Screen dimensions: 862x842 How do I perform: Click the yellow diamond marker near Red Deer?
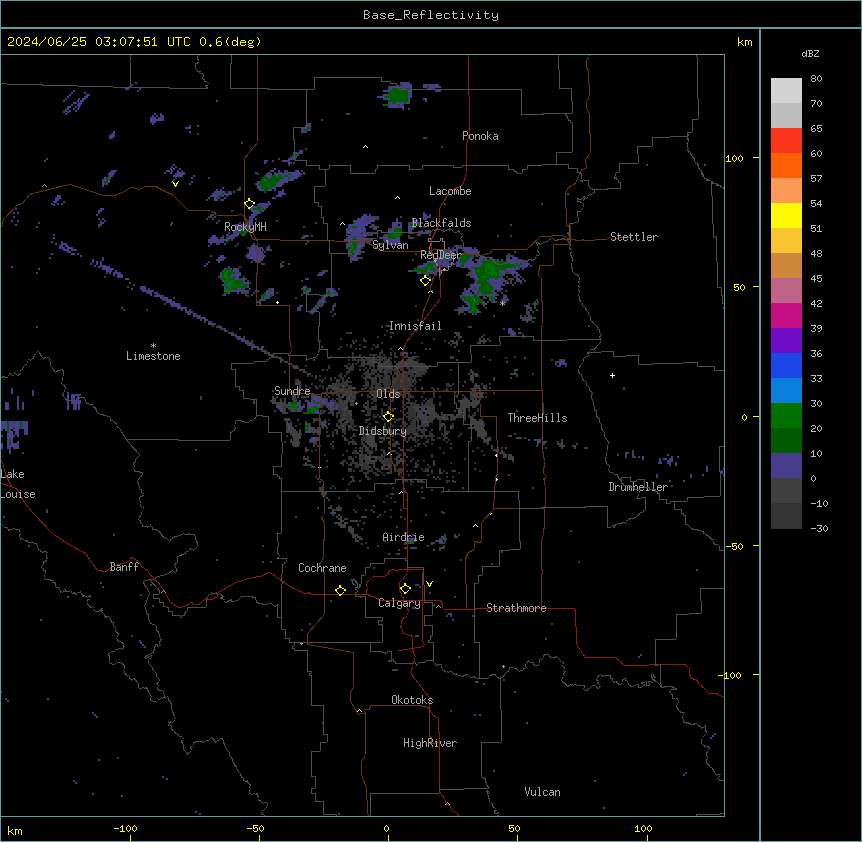click(x=426, y=281)
